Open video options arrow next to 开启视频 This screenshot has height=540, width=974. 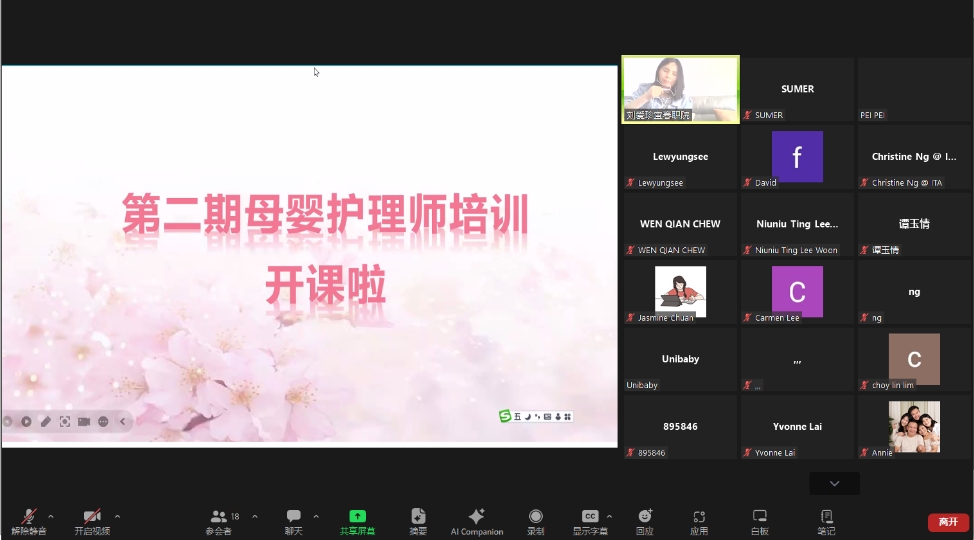tap(117, 517)
